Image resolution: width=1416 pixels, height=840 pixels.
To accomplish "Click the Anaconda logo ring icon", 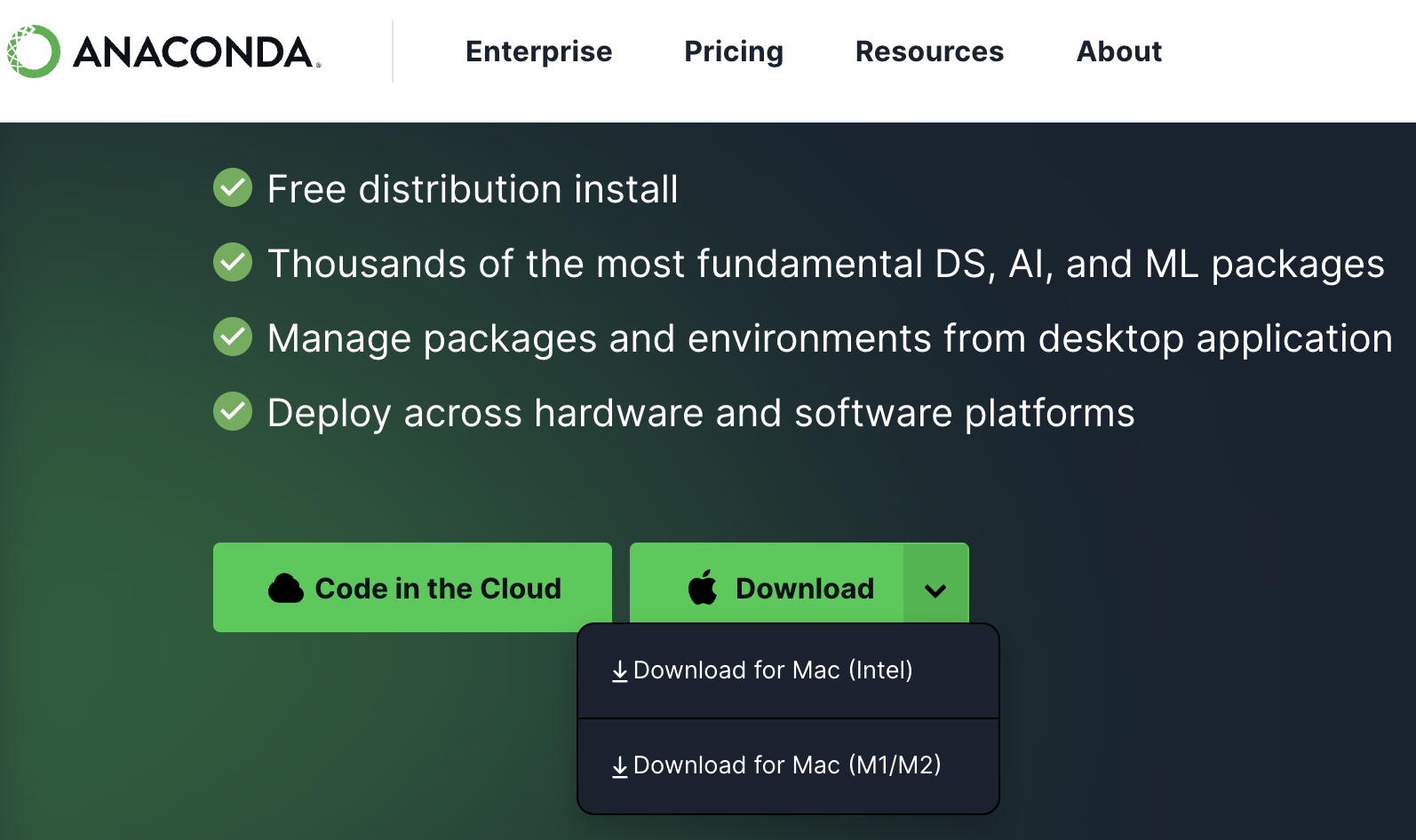I will 33,52.
